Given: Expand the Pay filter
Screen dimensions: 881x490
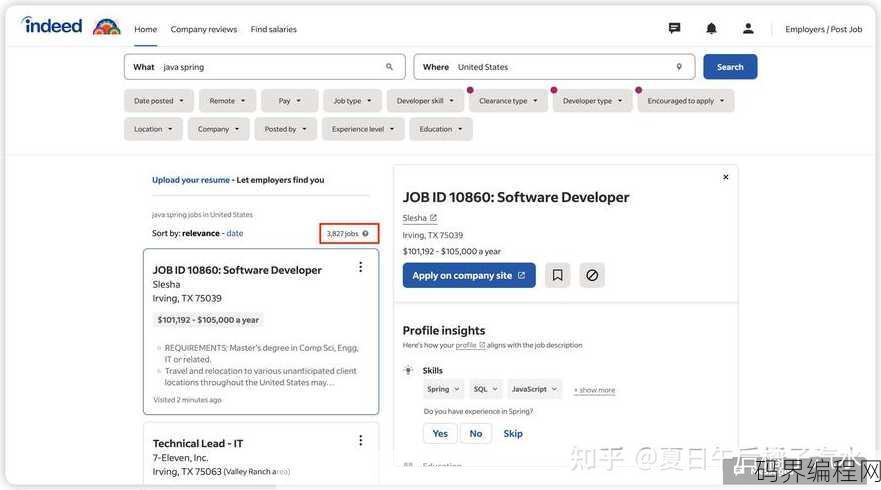Looking at the screenshot, I should point(290,101).
